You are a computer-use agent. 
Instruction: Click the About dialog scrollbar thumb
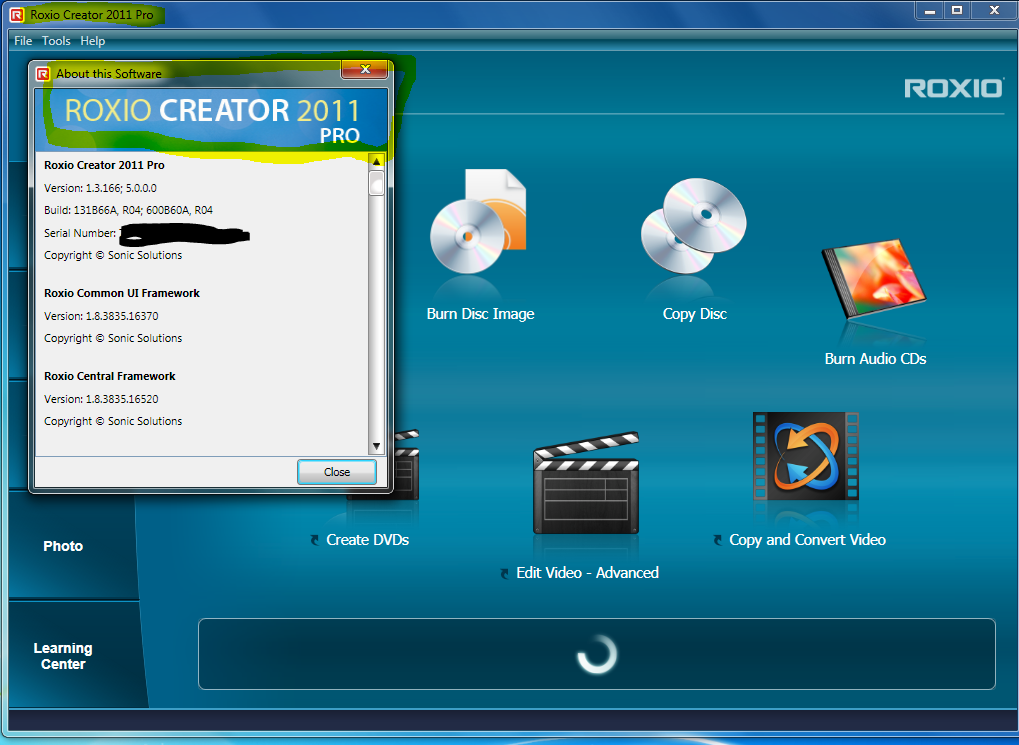pyautogui.click(x=376, y=183)
